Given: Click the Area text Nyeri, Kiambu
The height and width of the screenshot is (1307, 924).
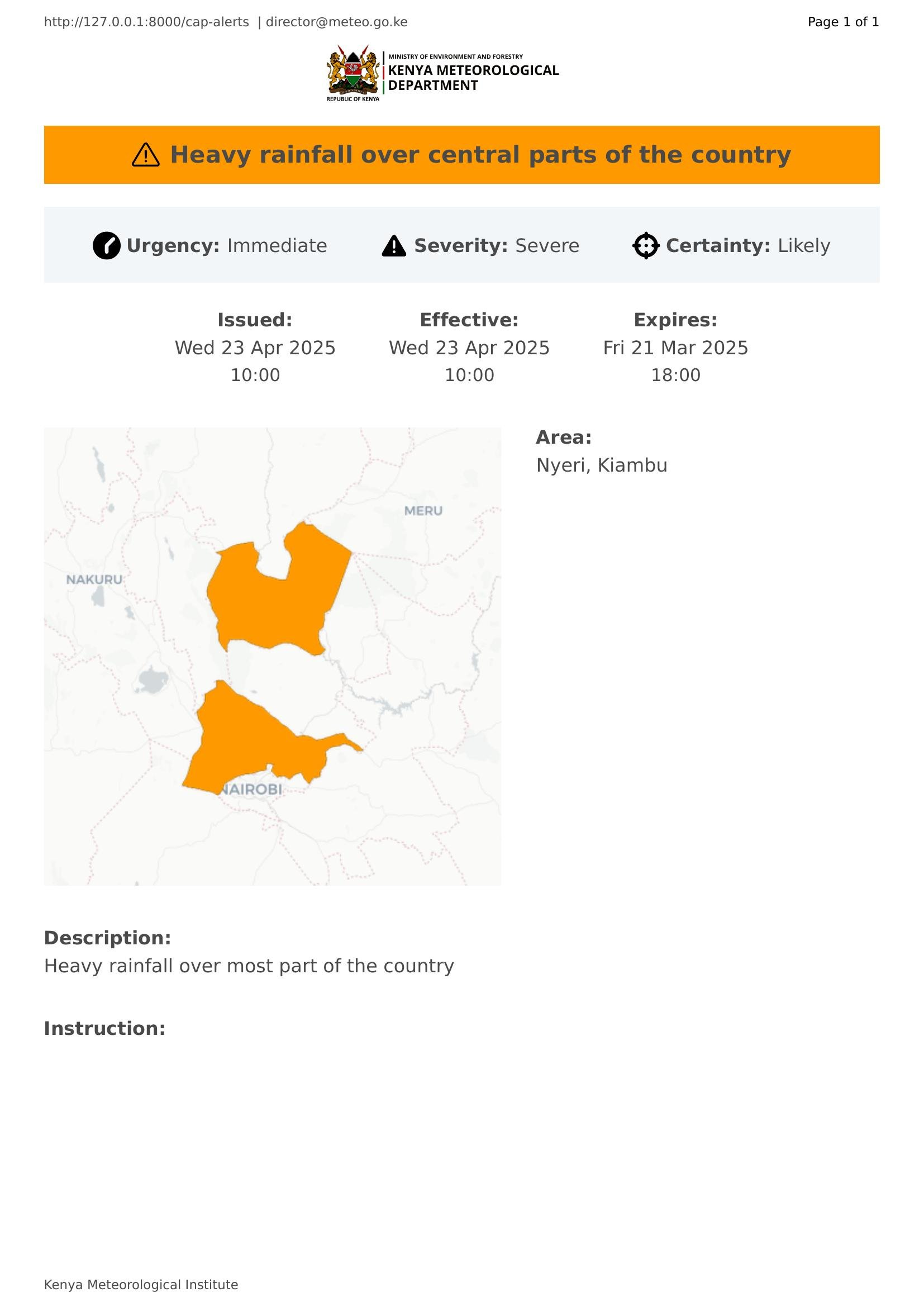Looking at the screenshot, I should click(x=602, y=465).
